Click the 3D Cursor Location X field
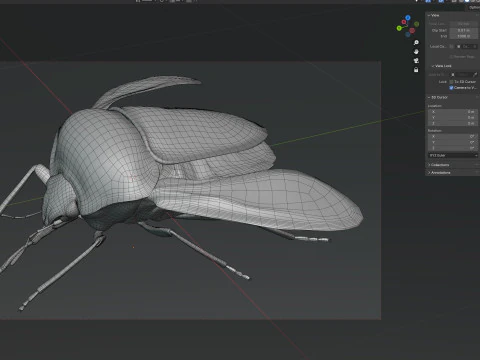The image size is (480, 360). pos(453,112)
